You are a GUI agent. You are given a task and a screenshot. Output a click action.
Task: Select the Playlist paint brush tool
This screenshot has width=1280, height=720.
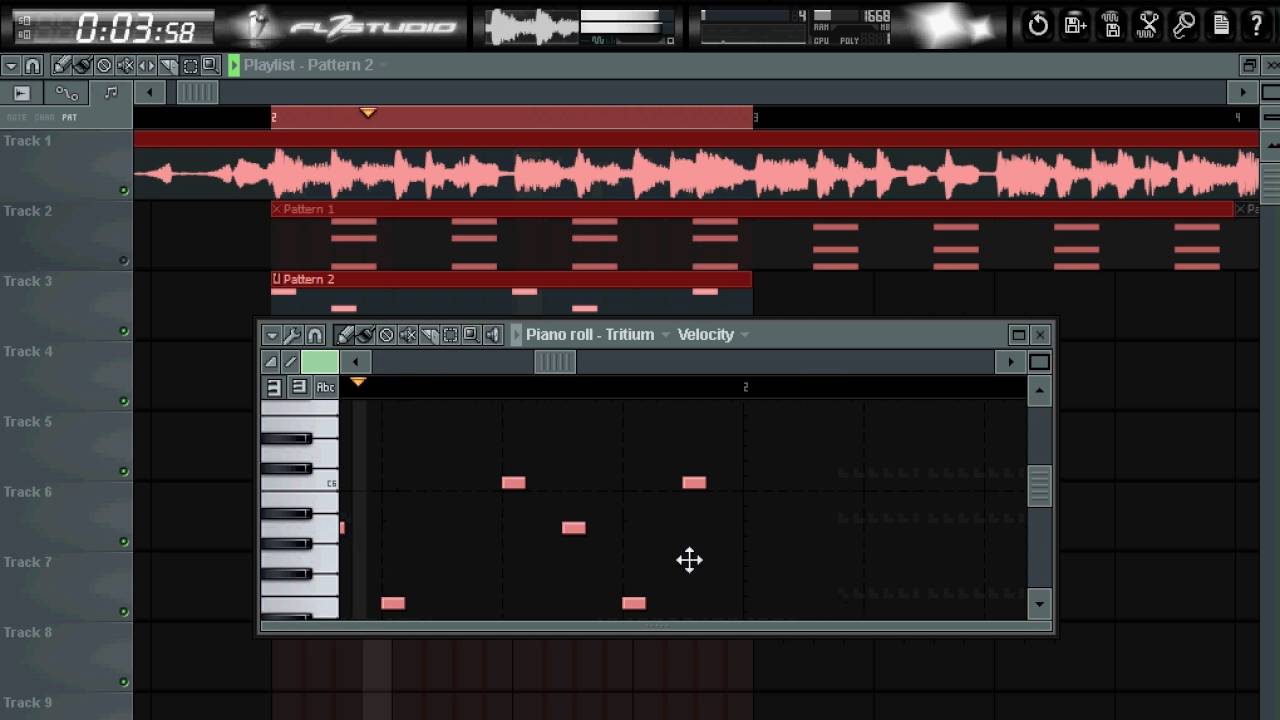82,66
